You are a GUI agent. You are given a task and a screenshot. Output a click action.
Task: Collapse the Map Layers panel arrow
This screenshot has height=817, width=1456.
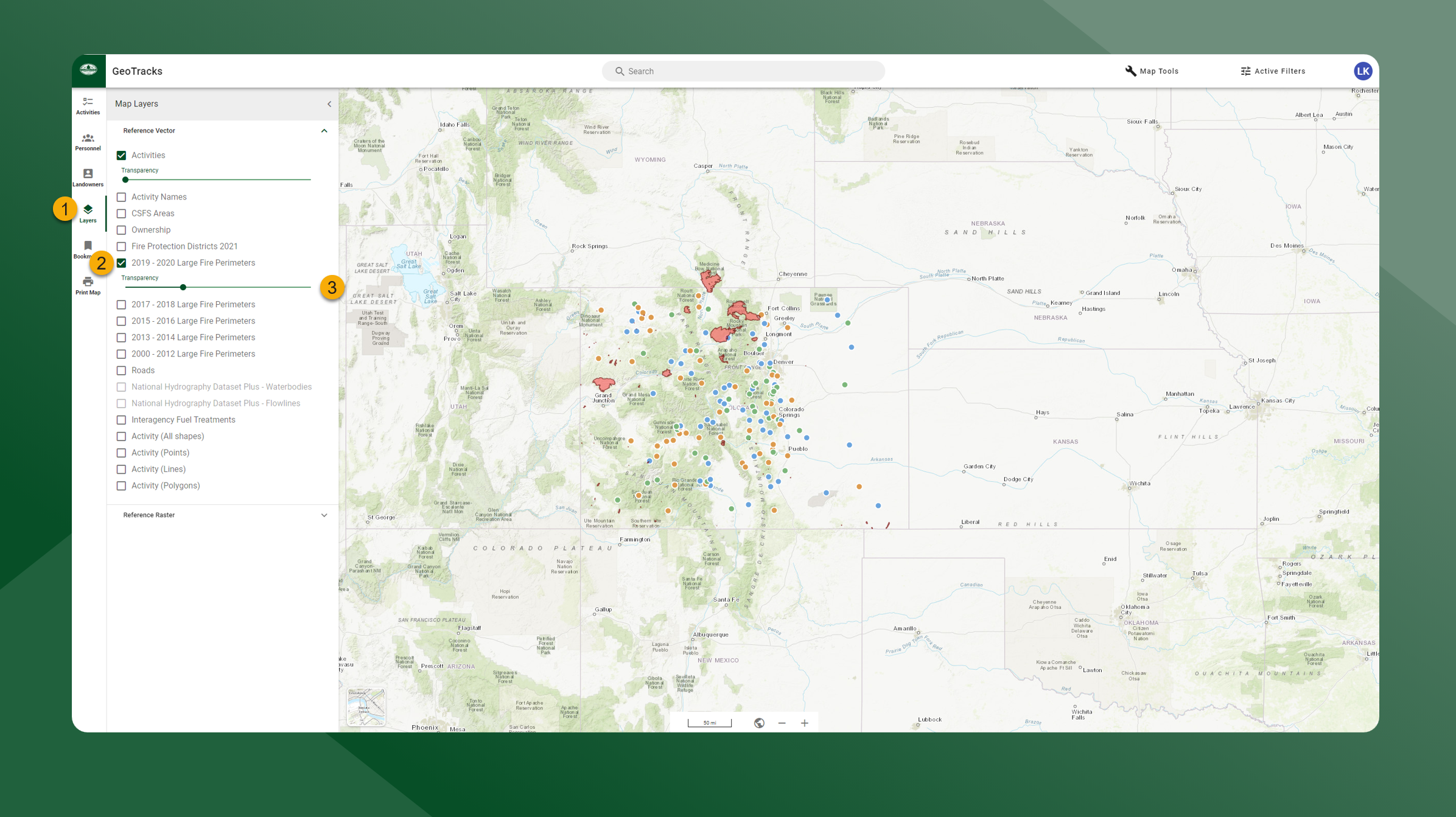coord(329,104)
